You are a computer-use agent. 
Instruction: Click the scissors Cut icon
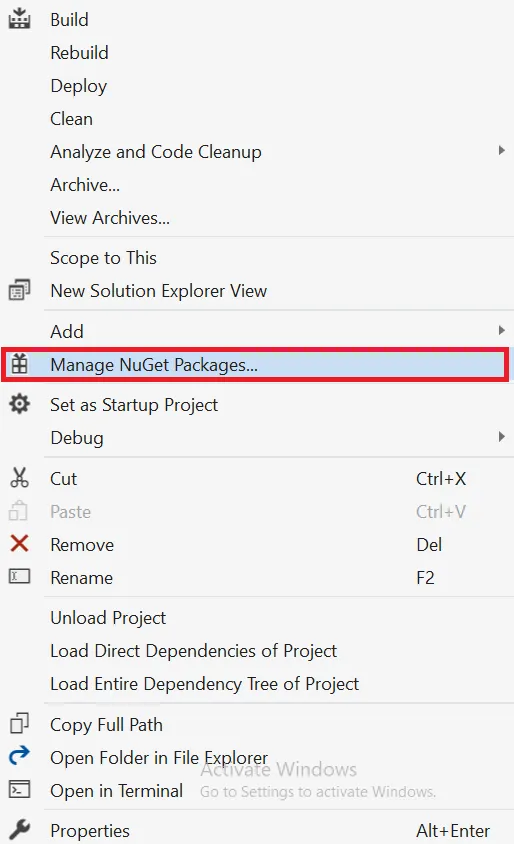point(19,478)
